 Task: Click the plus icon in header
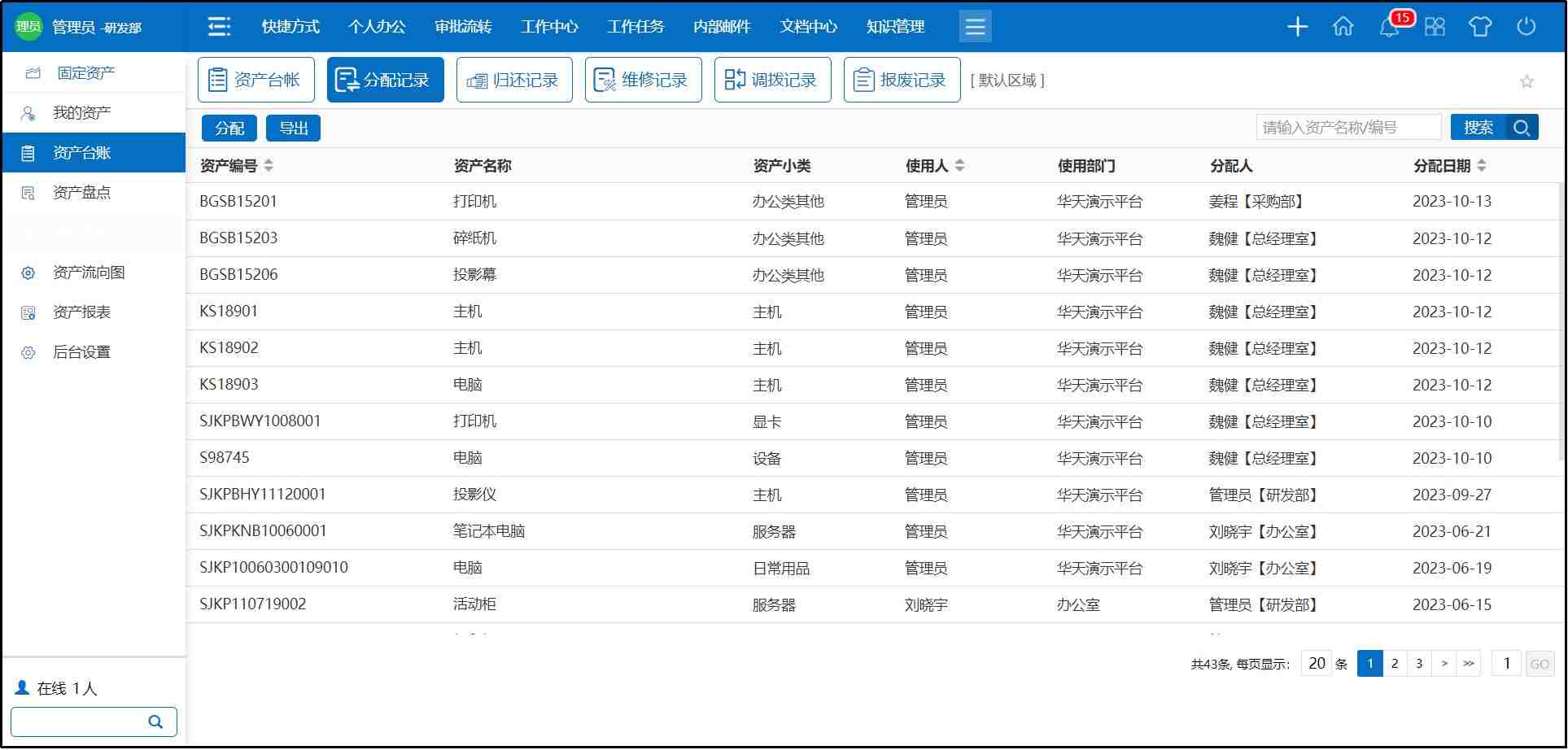1297,27
